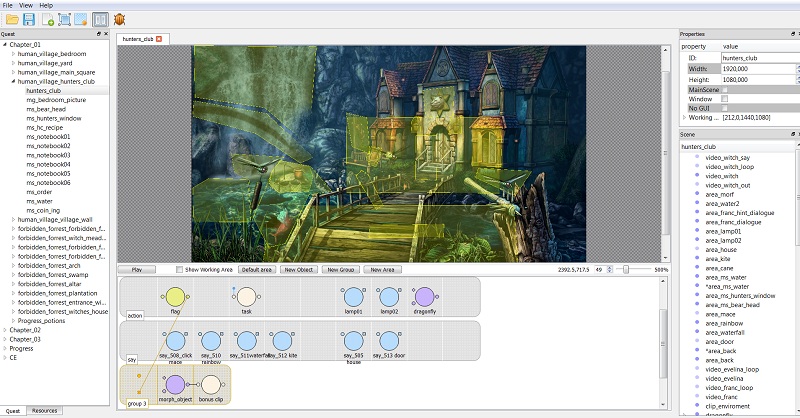
Task: Select the bonus clip node
Action: coord(211,385)
